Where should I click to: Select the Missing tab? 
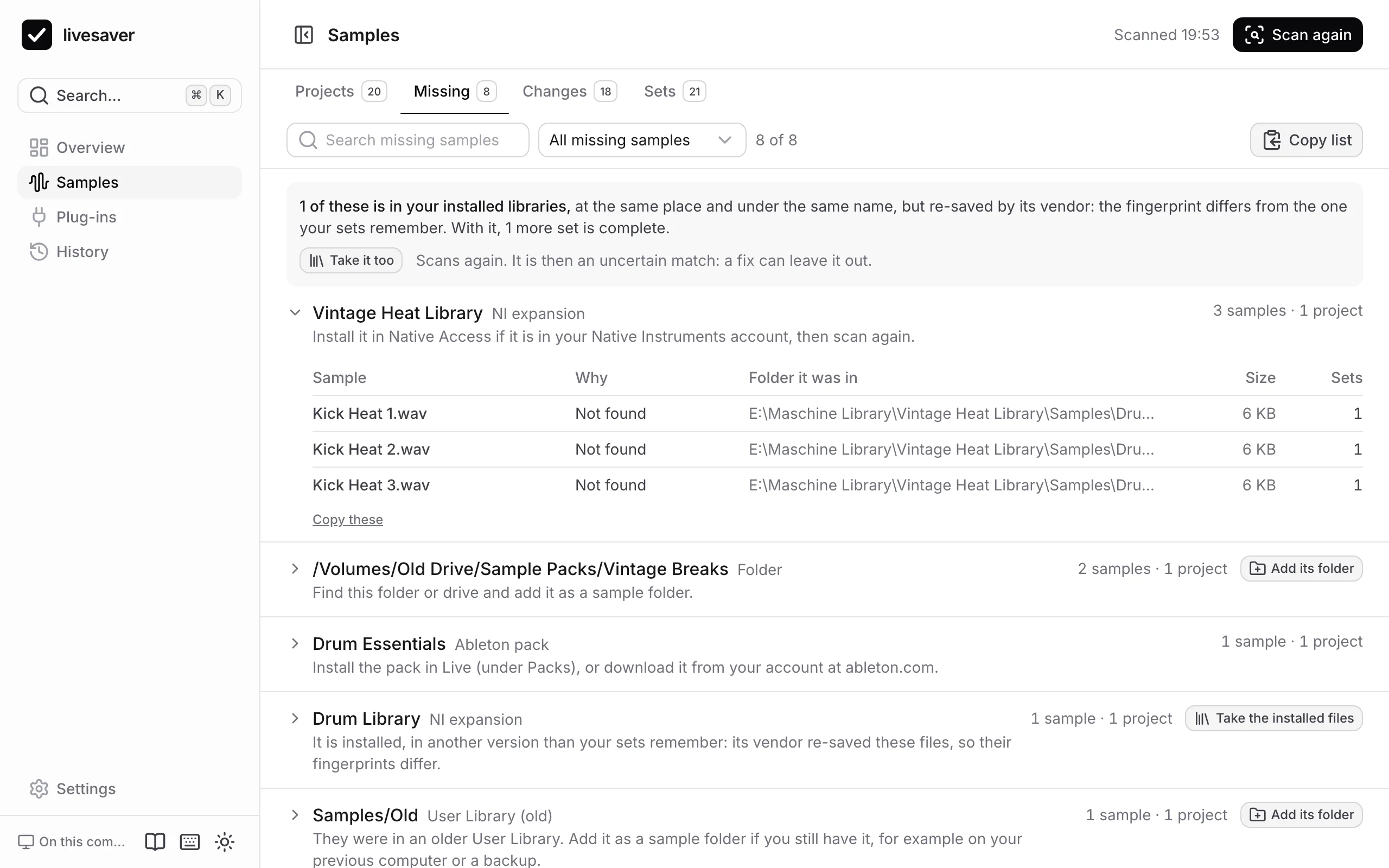pyautogui.click(x=454, y=91)
